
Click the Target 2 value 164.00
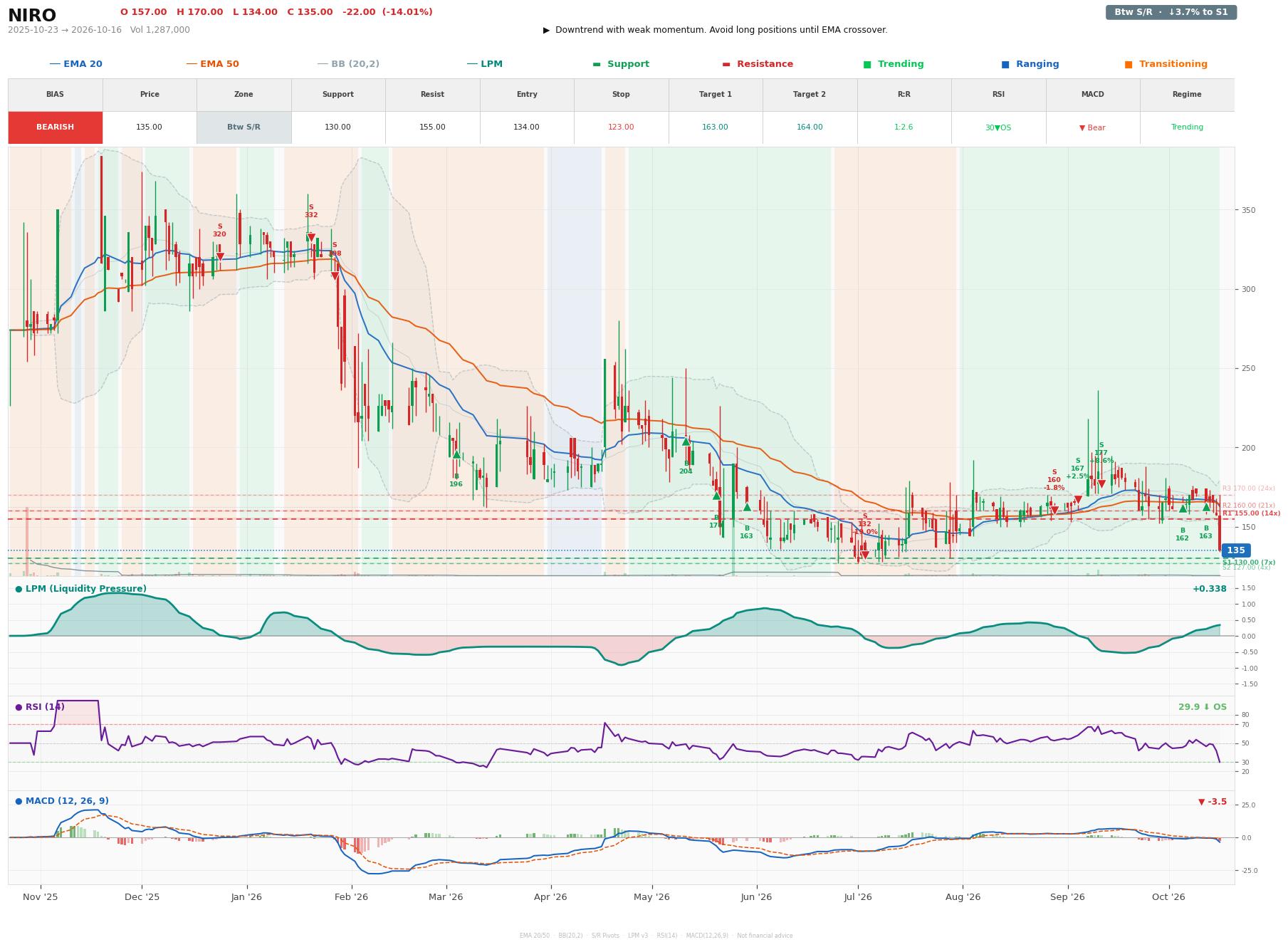(x=810, y=127)
